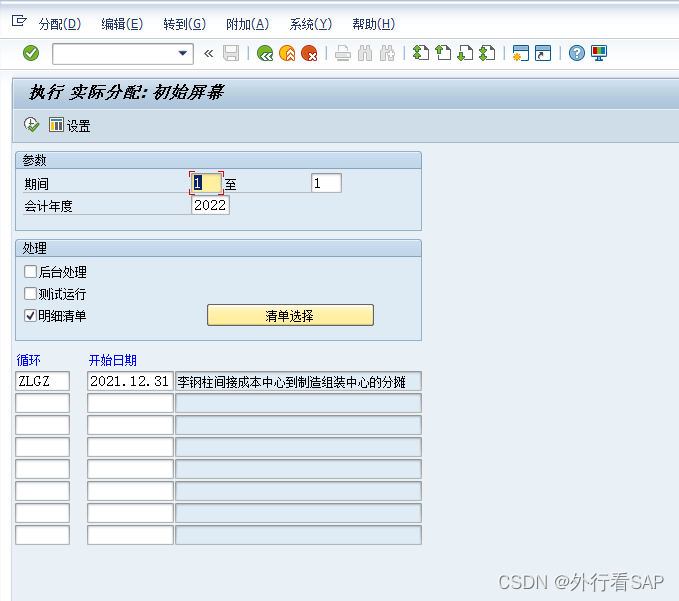
Task: Open the 转到(G) menu
Action: pyautogui.click(x=184, y=24)
